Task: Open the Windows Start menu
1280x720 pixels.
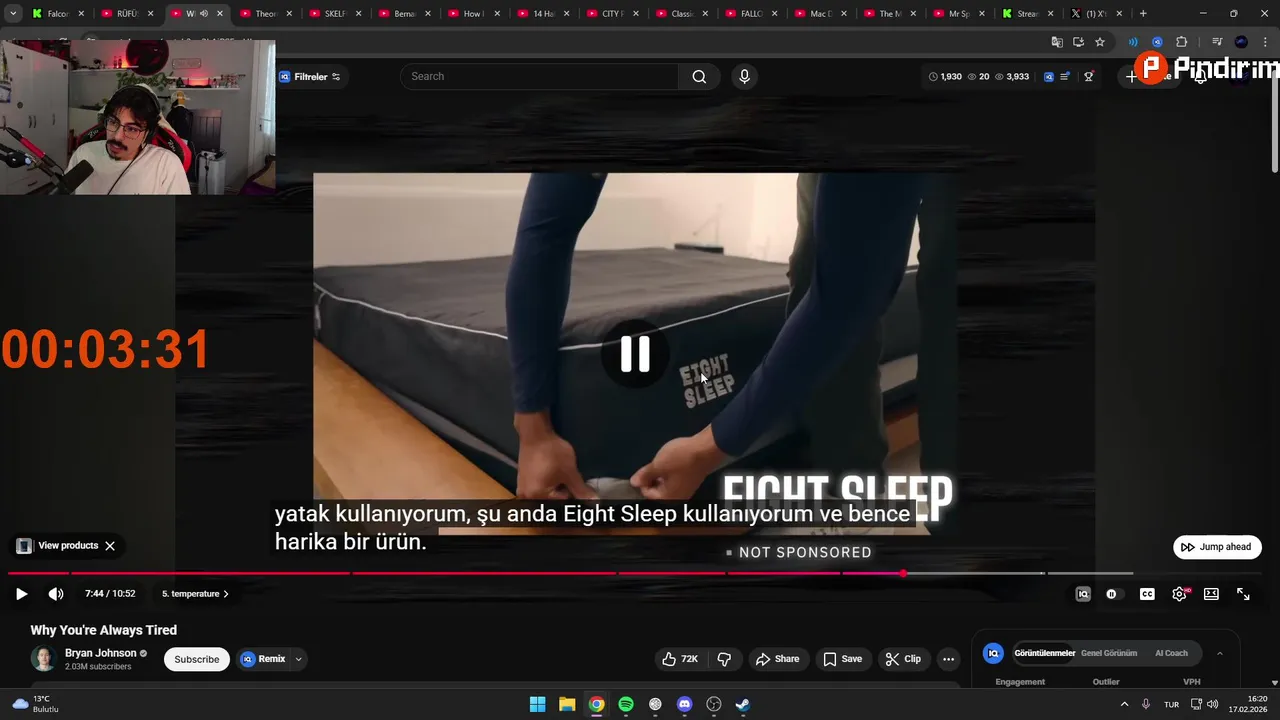Action: coord(537,704)
